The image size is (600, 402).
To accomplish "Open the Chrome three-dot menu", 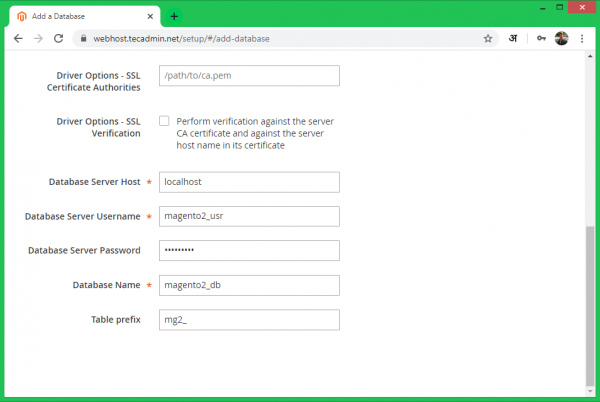I will (582, 38).
